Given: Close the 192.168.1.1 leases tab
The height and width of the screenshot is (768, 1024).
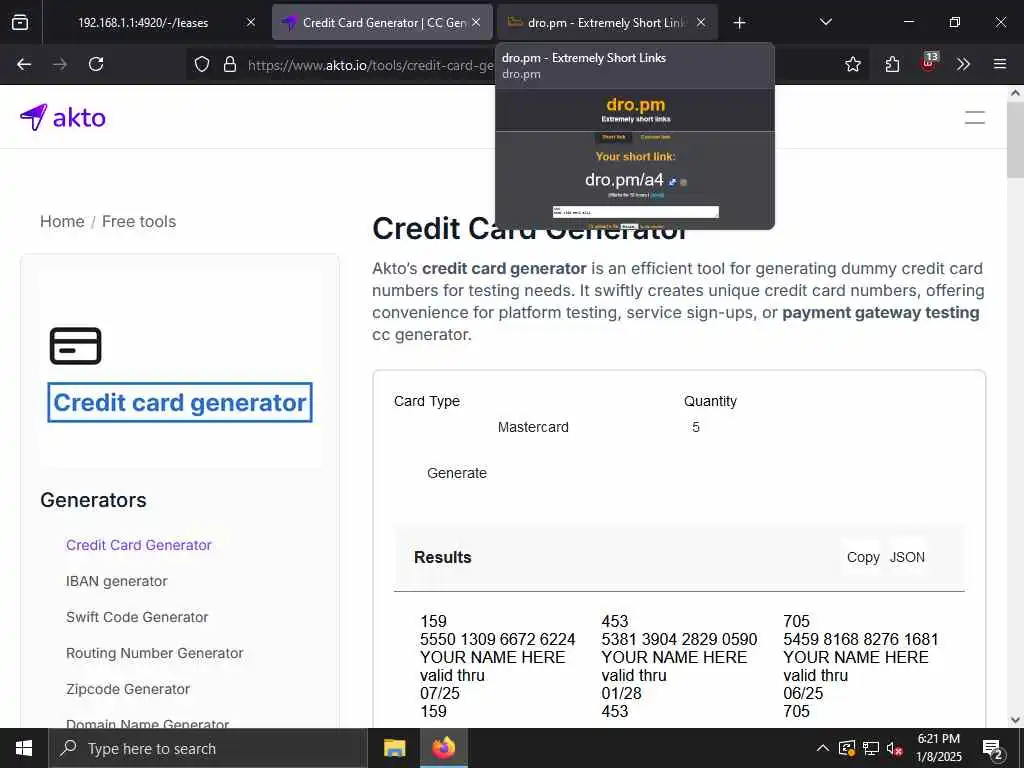Looking at the screenshot, I should tap(251, 22).
